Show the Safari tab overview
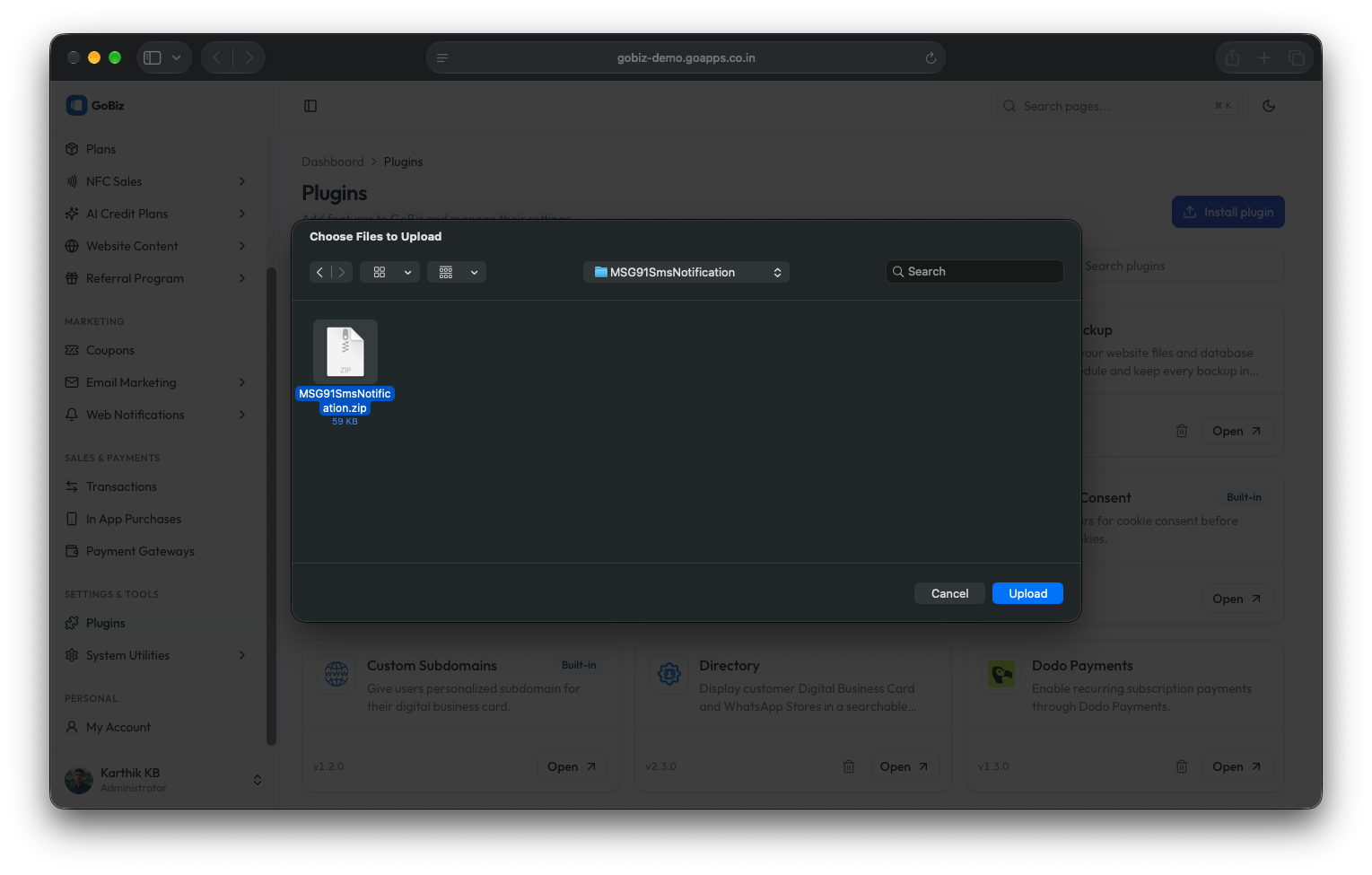1372x875 pixels. point(1297,57)
